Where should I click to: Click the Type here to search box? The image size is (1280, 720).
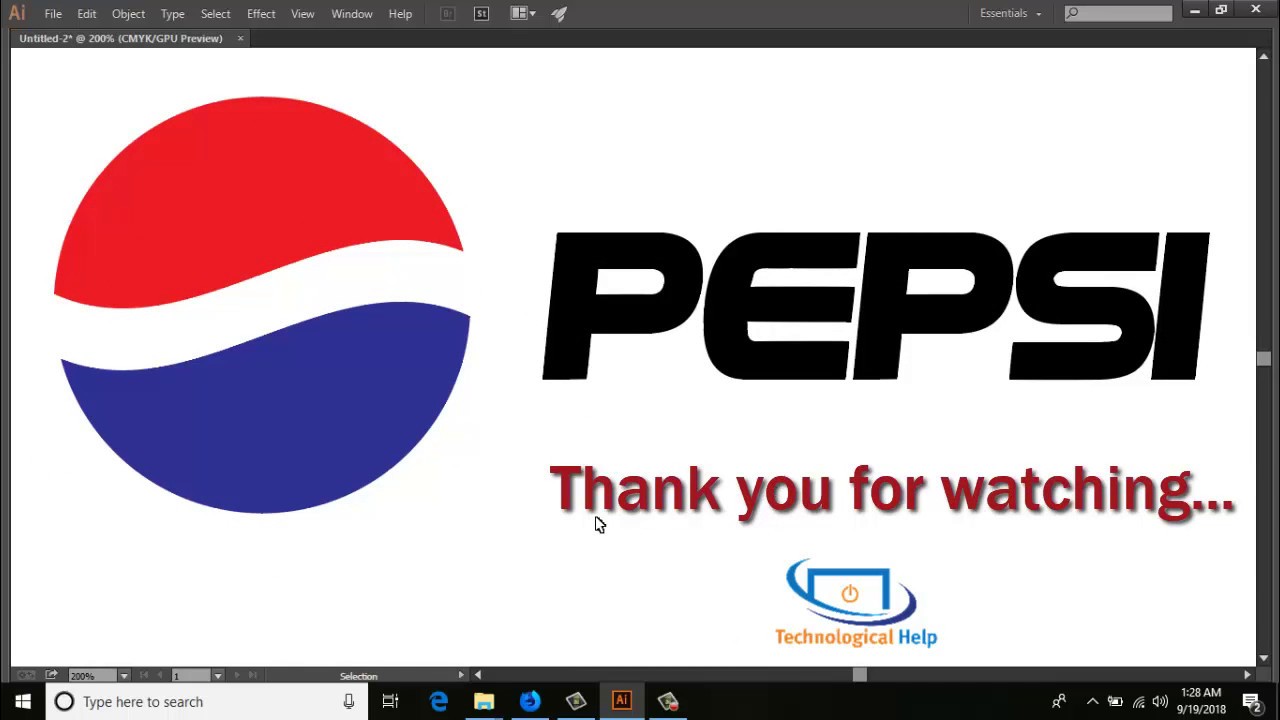[206, 701]
